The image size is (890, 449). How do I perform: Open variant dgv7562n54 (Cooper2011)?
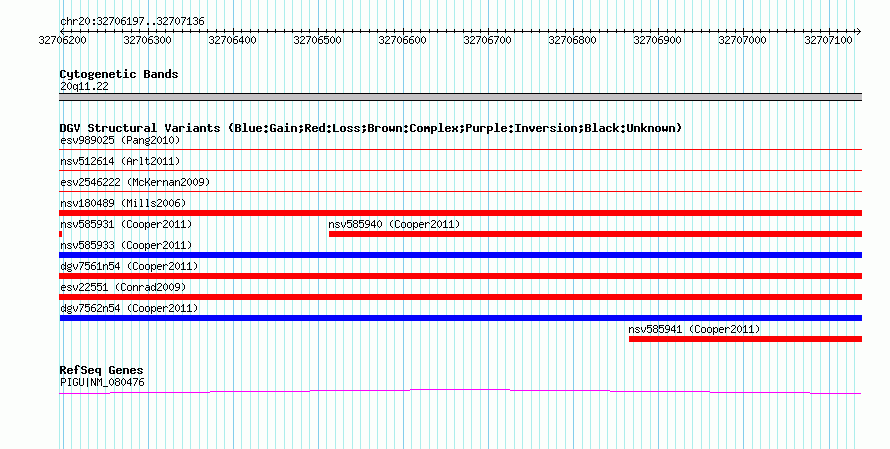[129, 308]
